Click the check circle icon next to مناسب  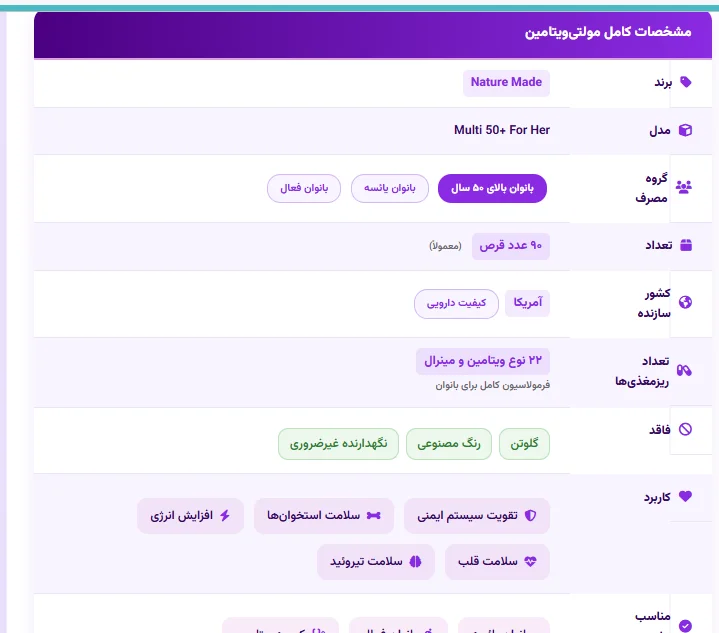click(x=686, y=626)
